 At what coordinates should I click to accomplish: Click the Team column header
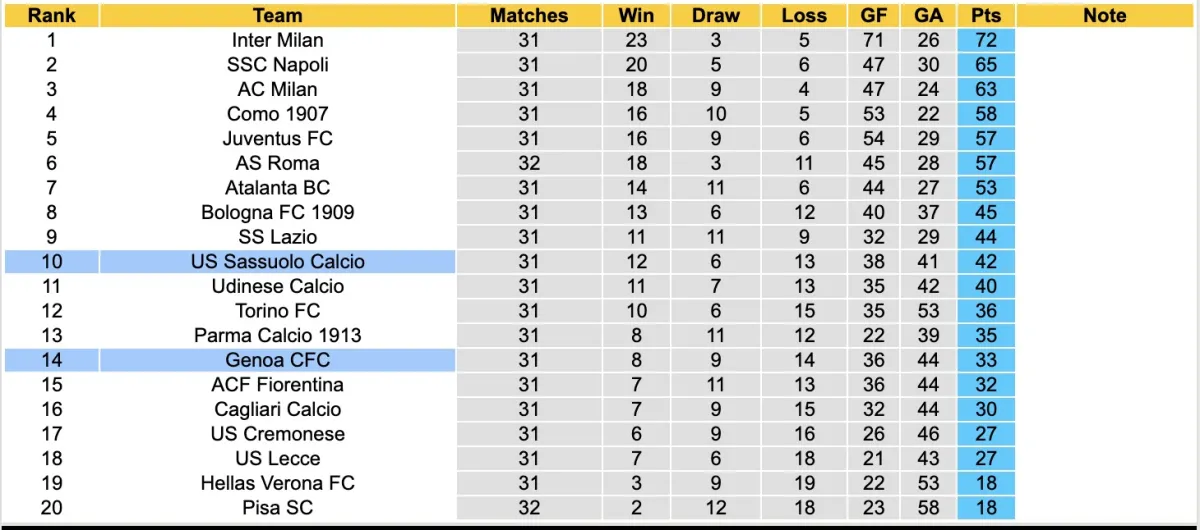point(277,15)
